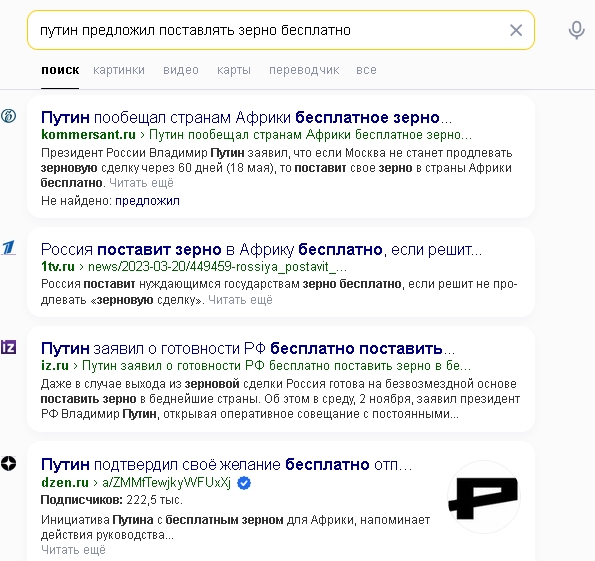Activate voice search microphone icon
The image size is (595, 561).
[x=576, y=30]
